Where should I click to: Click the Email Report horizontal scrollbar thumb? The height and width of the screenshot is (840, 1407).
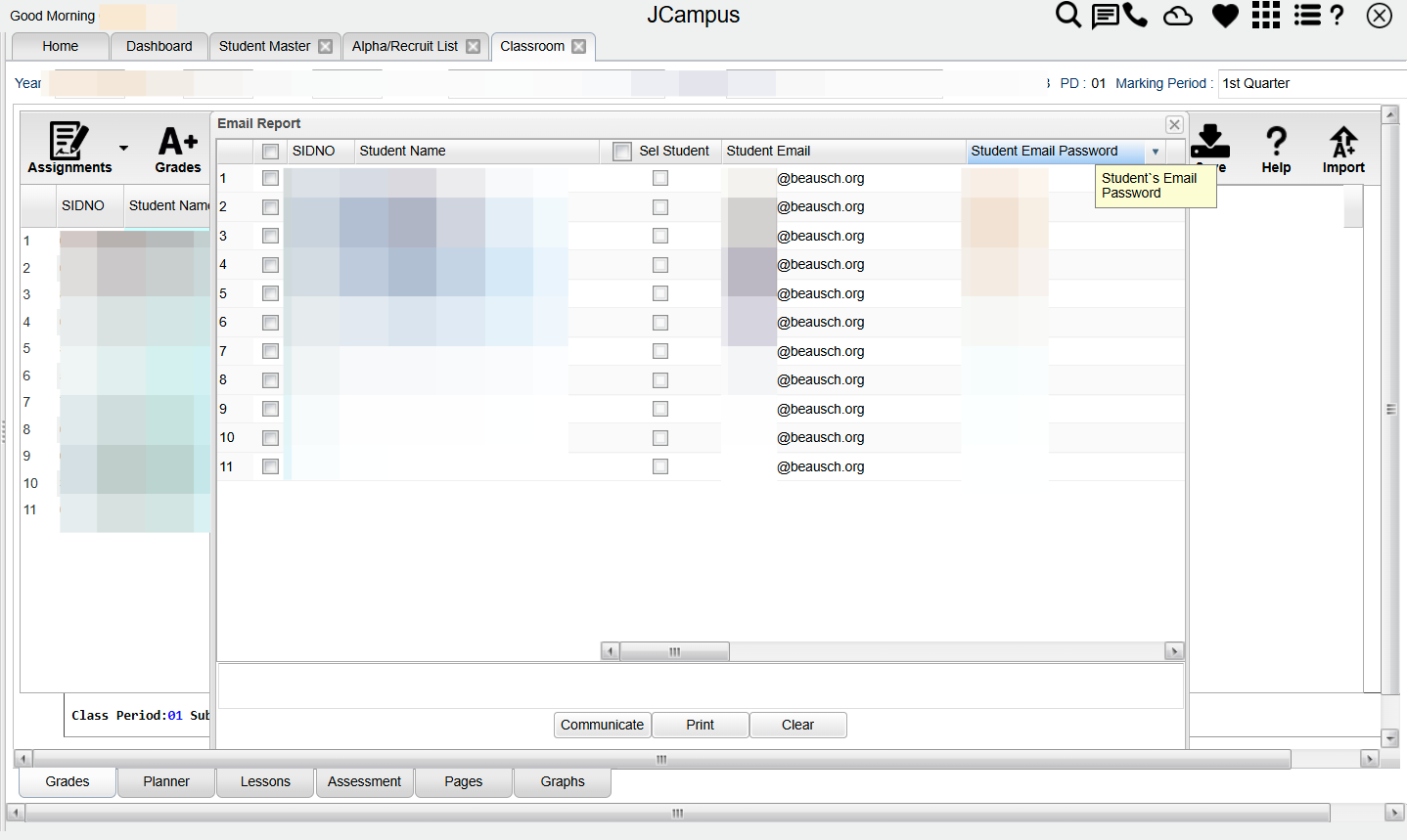(x=675, y=651)
